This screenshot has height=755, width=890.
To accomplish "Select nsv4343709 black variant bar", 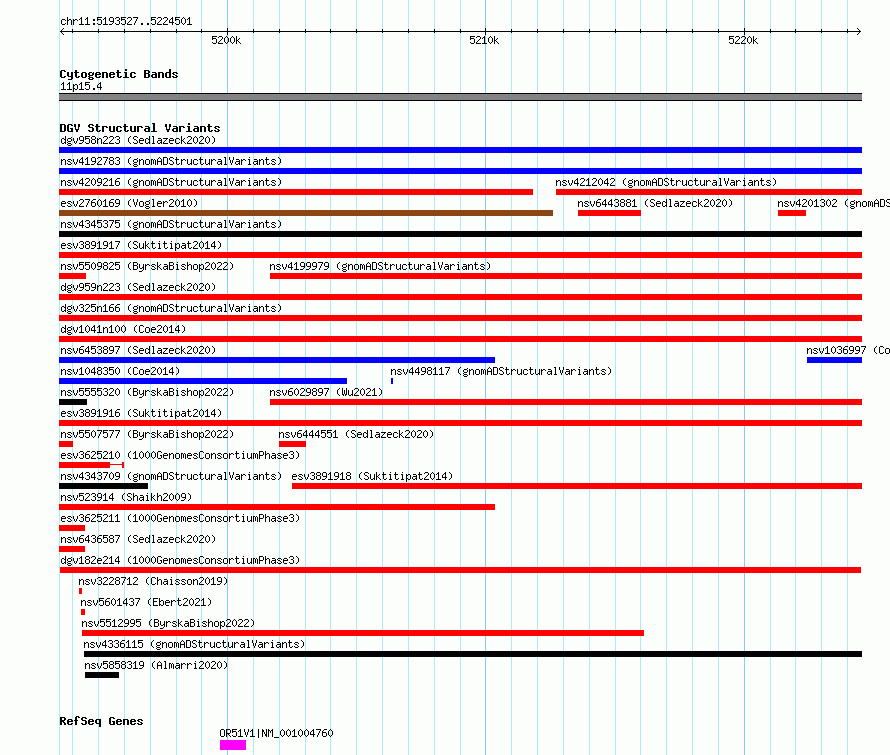I will (x=103, y=486).
